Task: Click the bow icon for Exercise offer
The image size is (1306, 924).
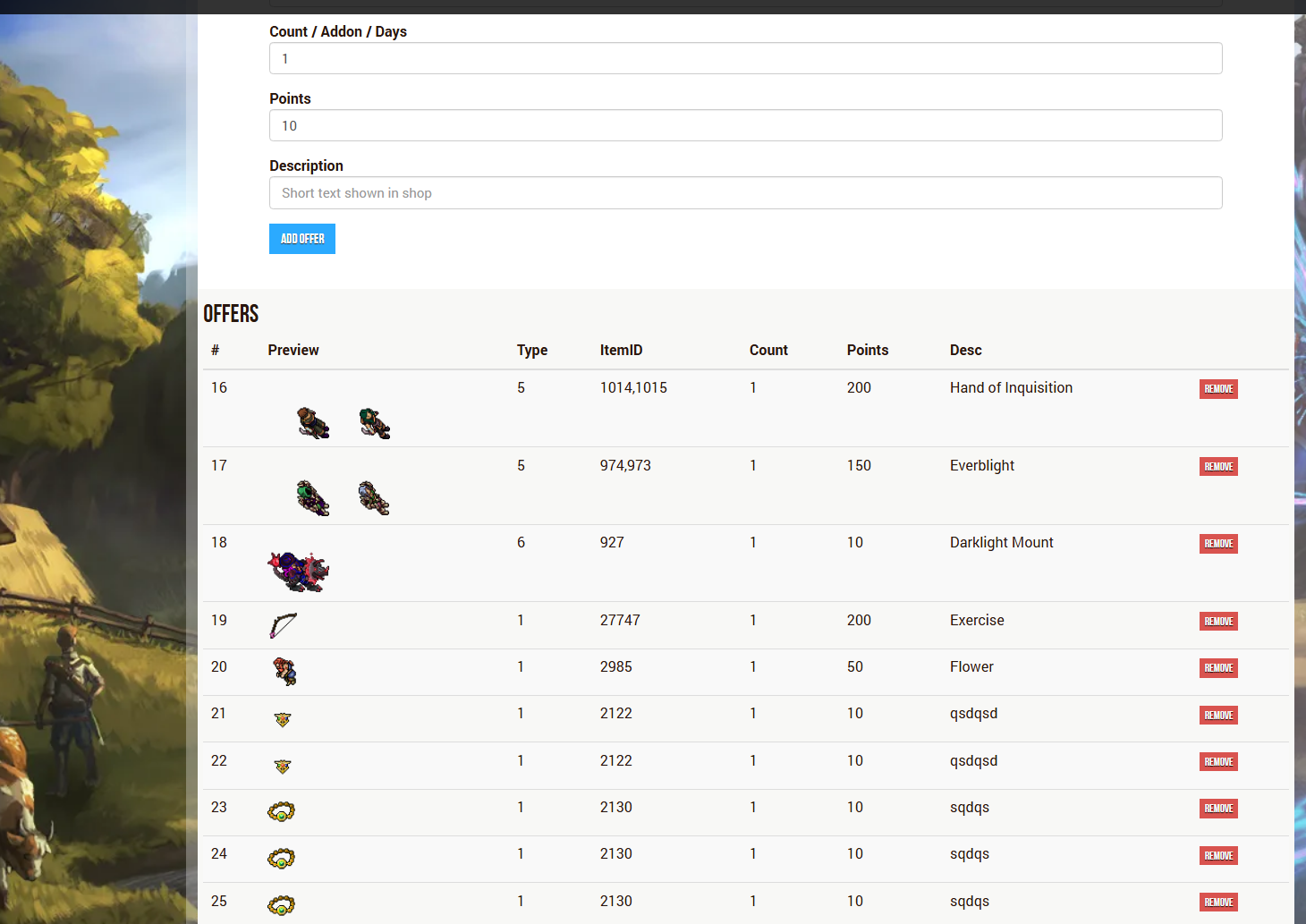Action: coord(283,625)
